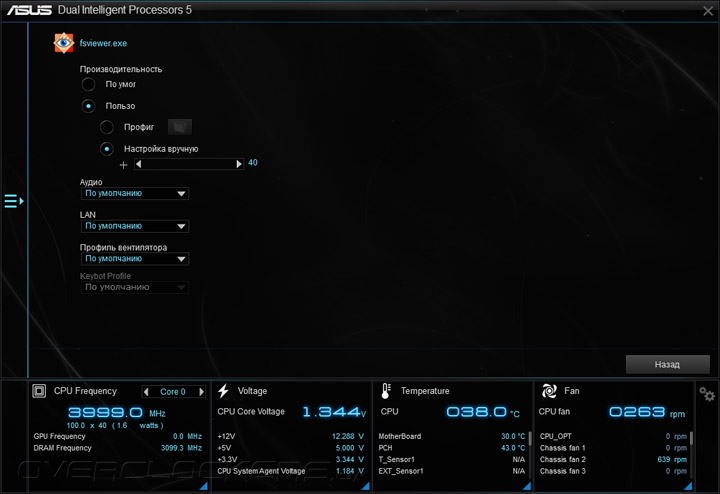Image resolution: width=720 pixels, height=494 pixels.
Task: Click the CPU System Agent Voltage row
Action: pos(291,471)
